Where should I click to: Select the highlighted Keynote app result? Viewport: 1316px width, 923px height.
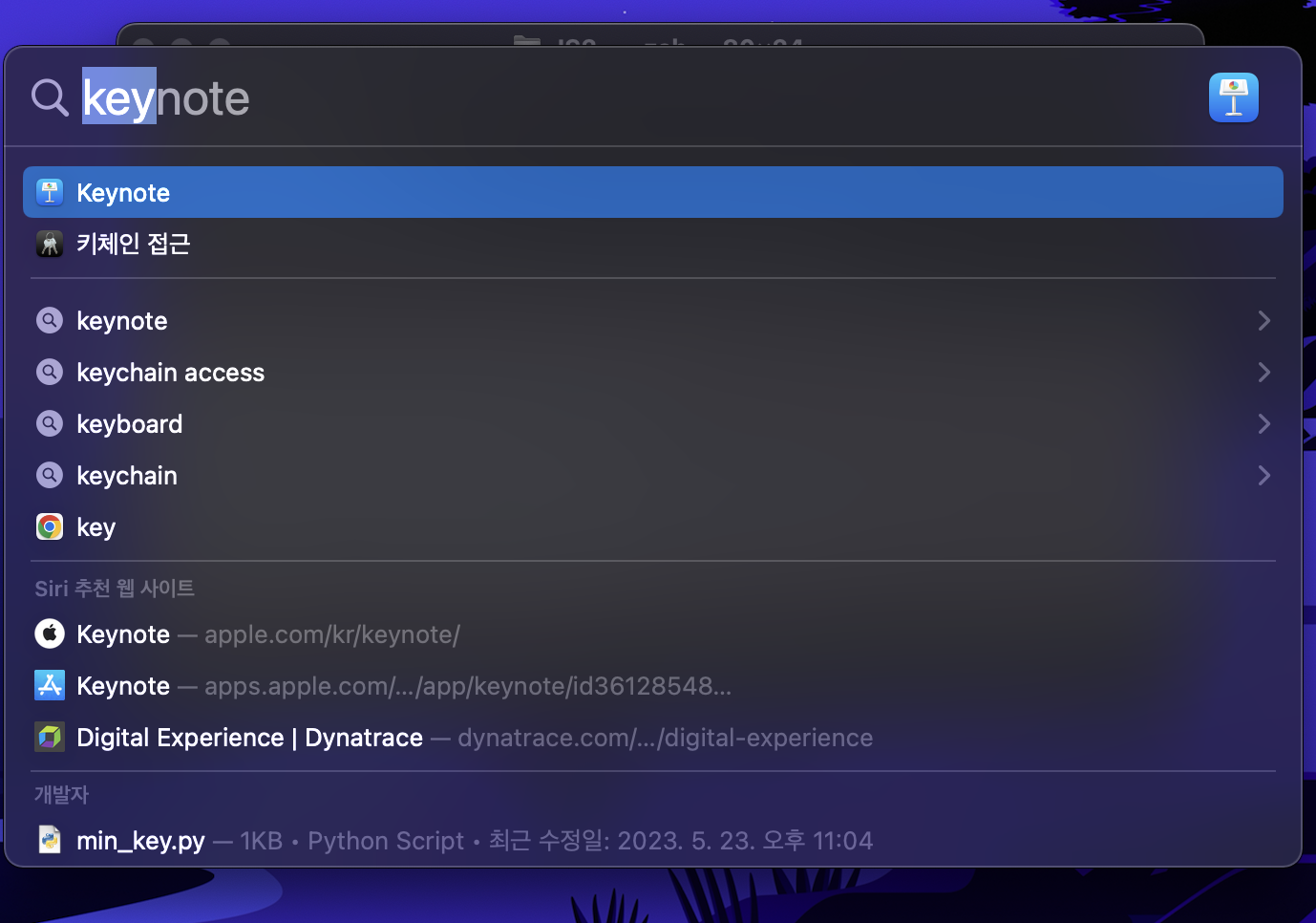pyautogui.click(x=653, y=192)
